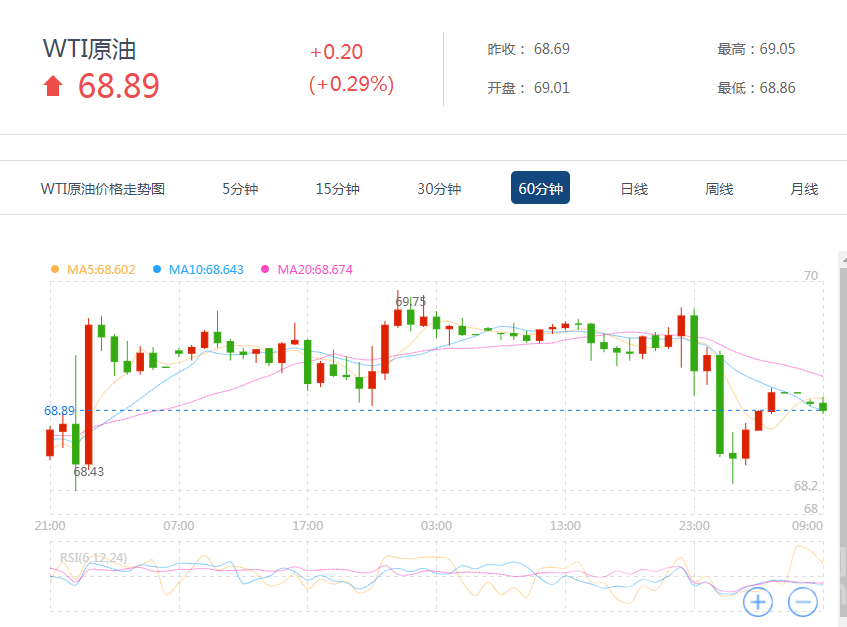Click the +0.20 price change value

point(336,52)
